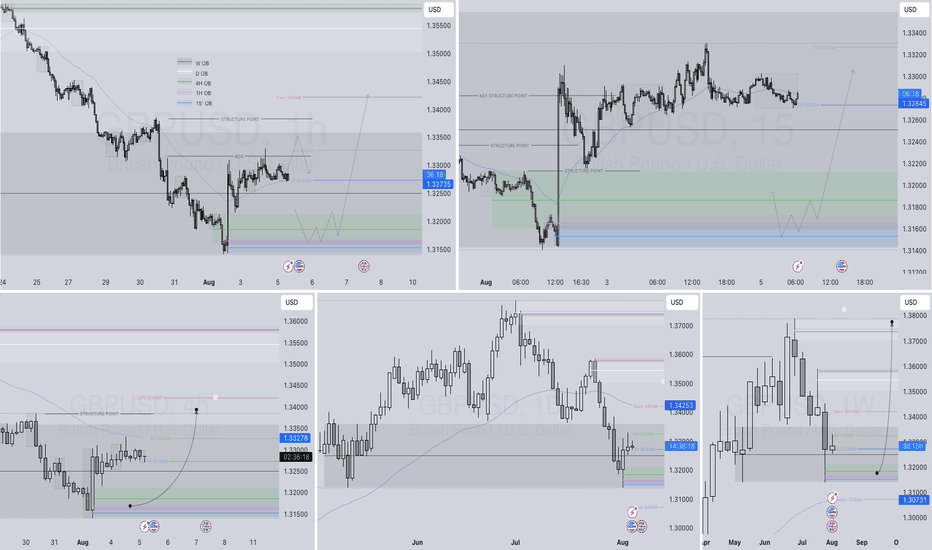Click the US flag event icon on the 1D chart
Image resolution: width=932 pixels, height=550 pixels.
coord(632,526)
